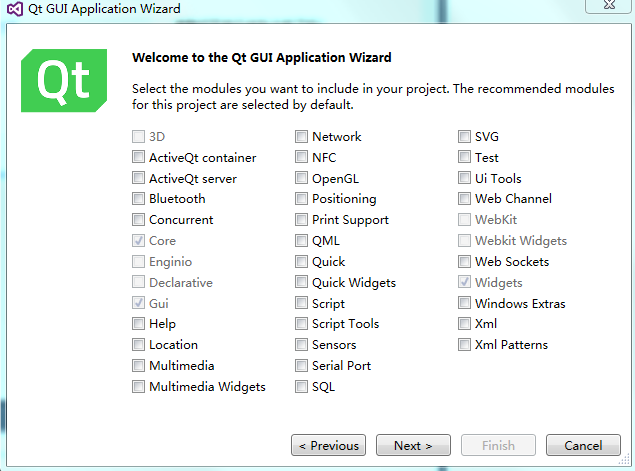The image size is (635, 471).
Task: Select the Help module checkbox
Action: tap(139, 324)
